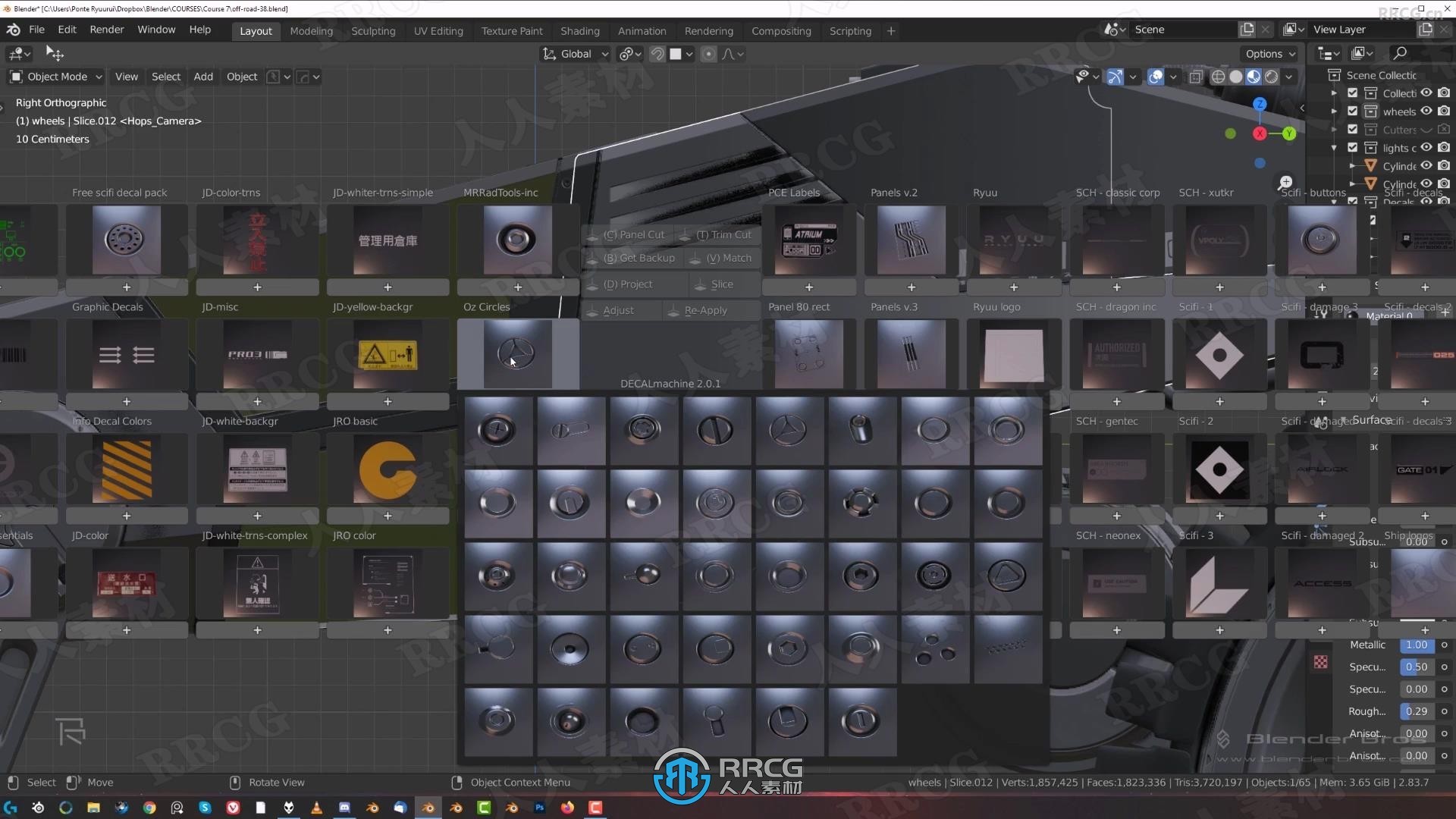
Task: Expand the first Cylinder object arrow
Action: coord(1352,165)
